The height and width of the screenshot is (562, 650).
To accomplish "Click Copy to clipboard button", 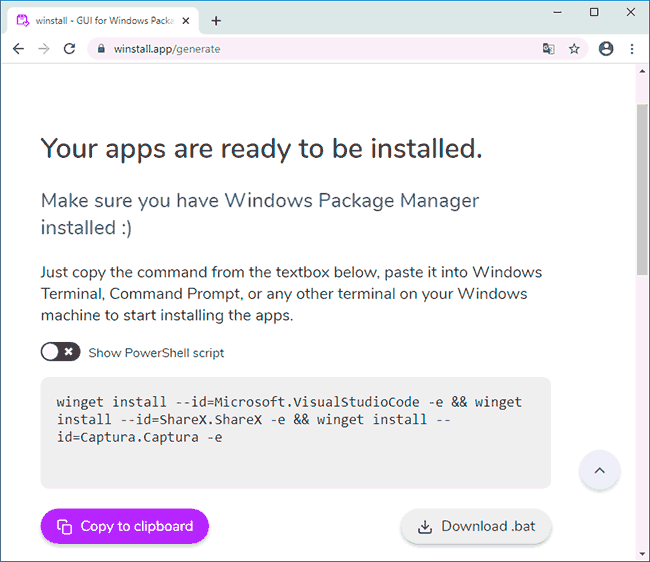I will [x=125, y=526].
